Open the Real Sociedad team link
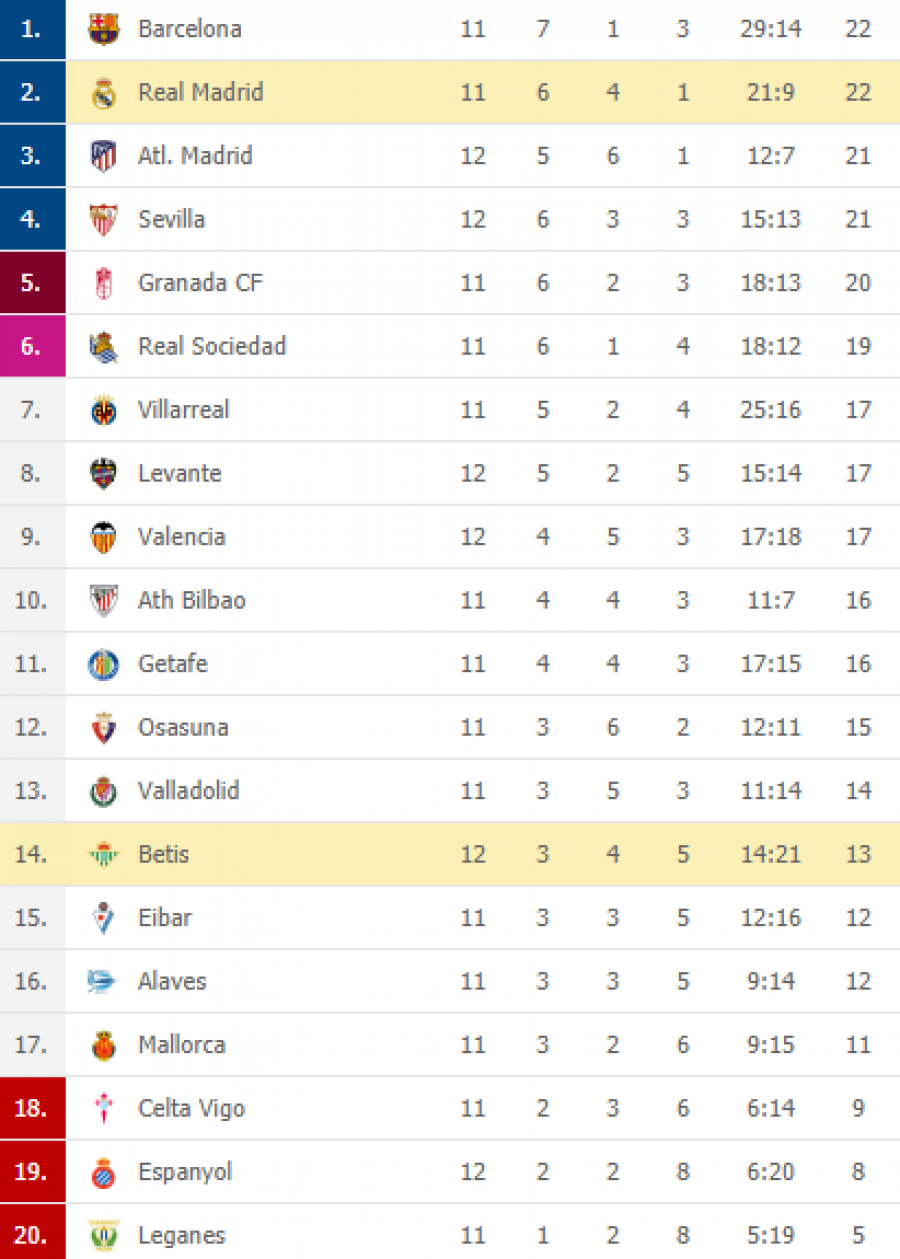 click(x=212, y=346)
